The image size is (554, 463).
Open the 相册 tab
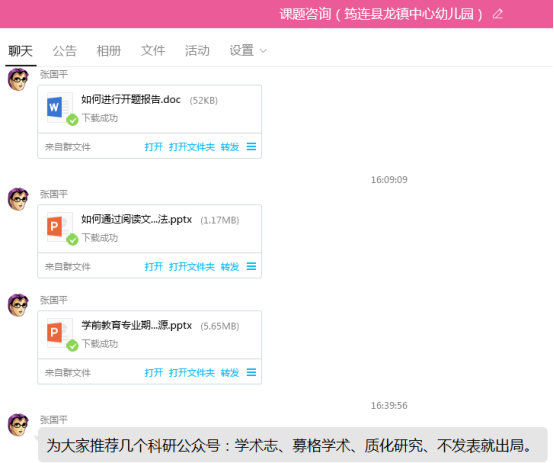pos(109,51)
